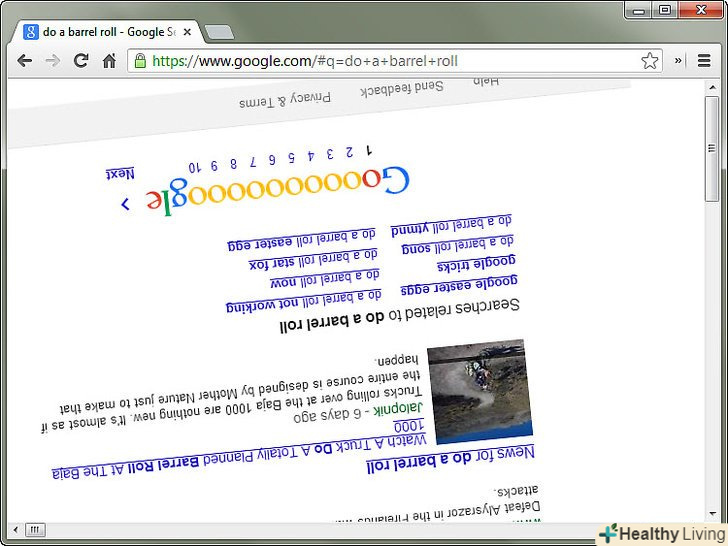Click the 'News for do a barrel roll' heading
The width and height of the screenshot is (728, 546).
tap(450, 459)
